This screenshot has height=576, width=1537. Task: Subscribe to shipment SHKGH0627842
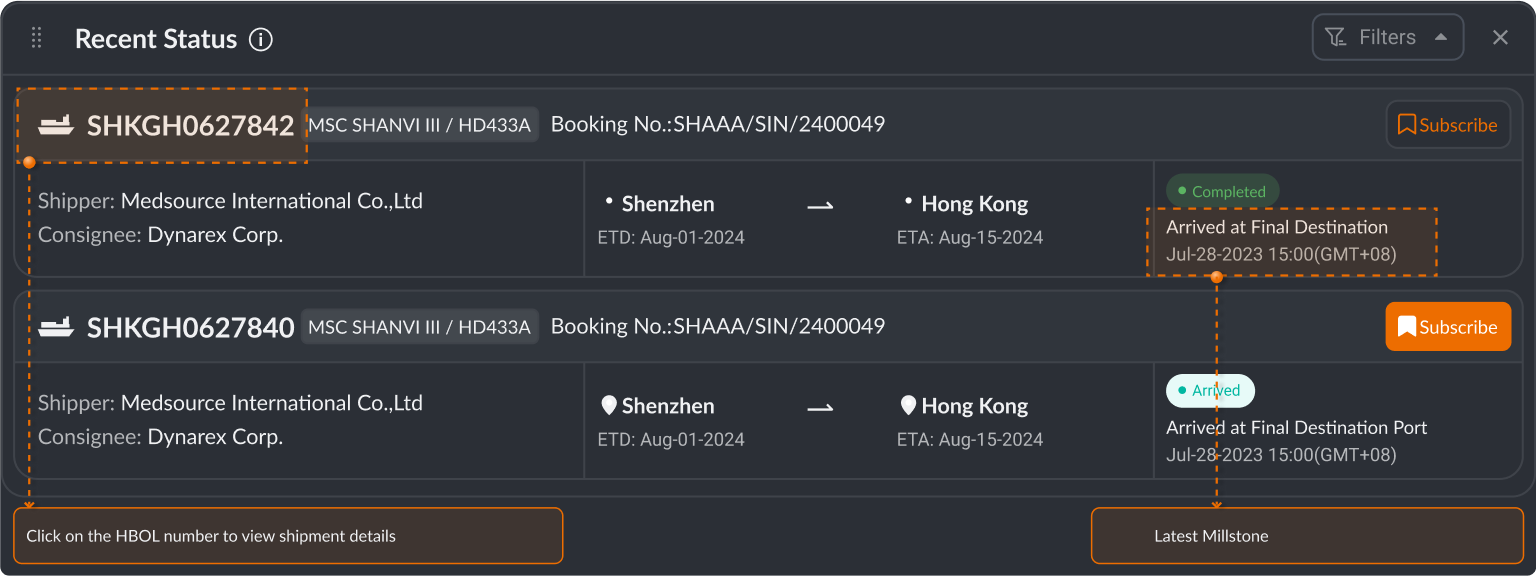(x=1447, y=125)
